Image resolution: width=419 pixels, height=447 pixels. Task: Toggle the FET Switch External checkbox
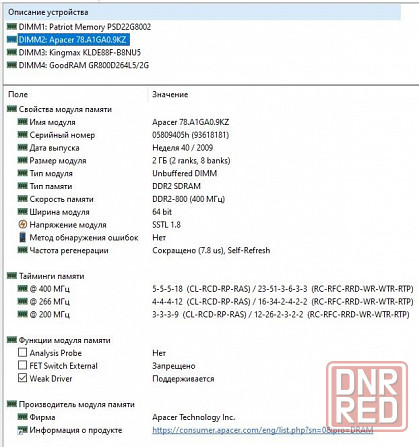[22, 365]
